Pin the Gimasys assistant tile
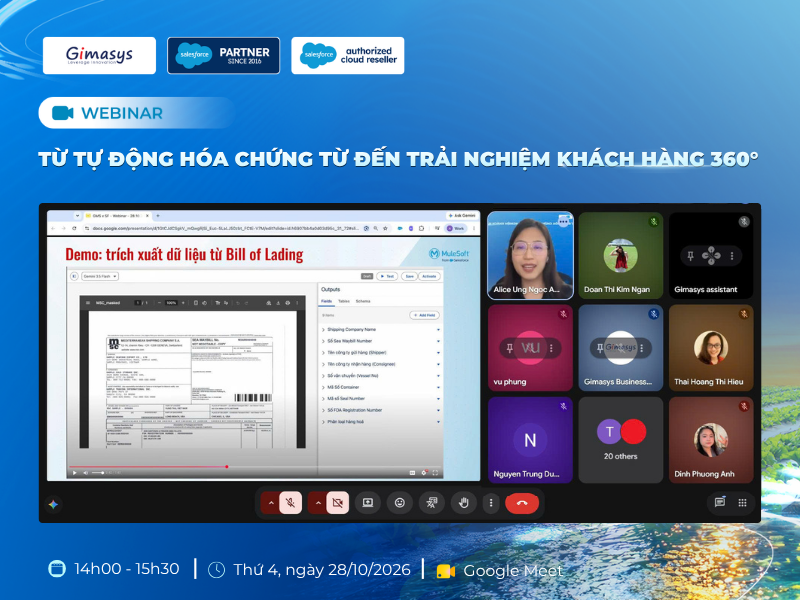Viewport: 800px width, 600px height. click(x=690, y=256)
